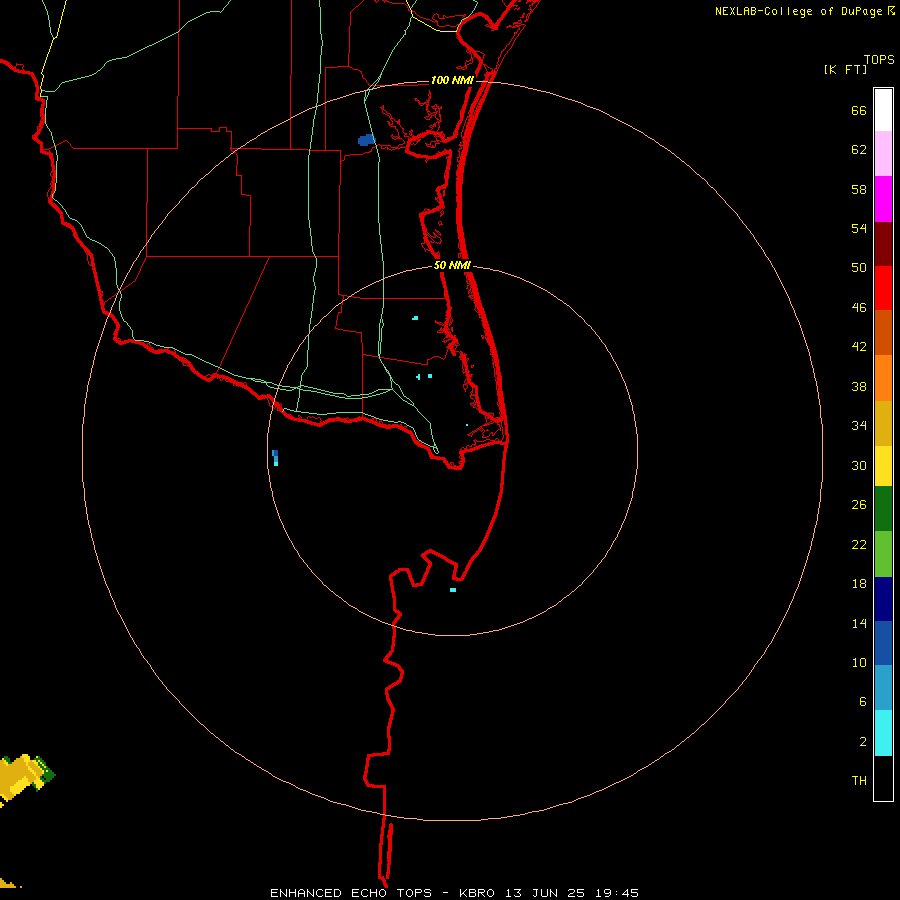Click the '14' legend value
900x900 pixels.
pyautogui.click(x=859, y=623)
